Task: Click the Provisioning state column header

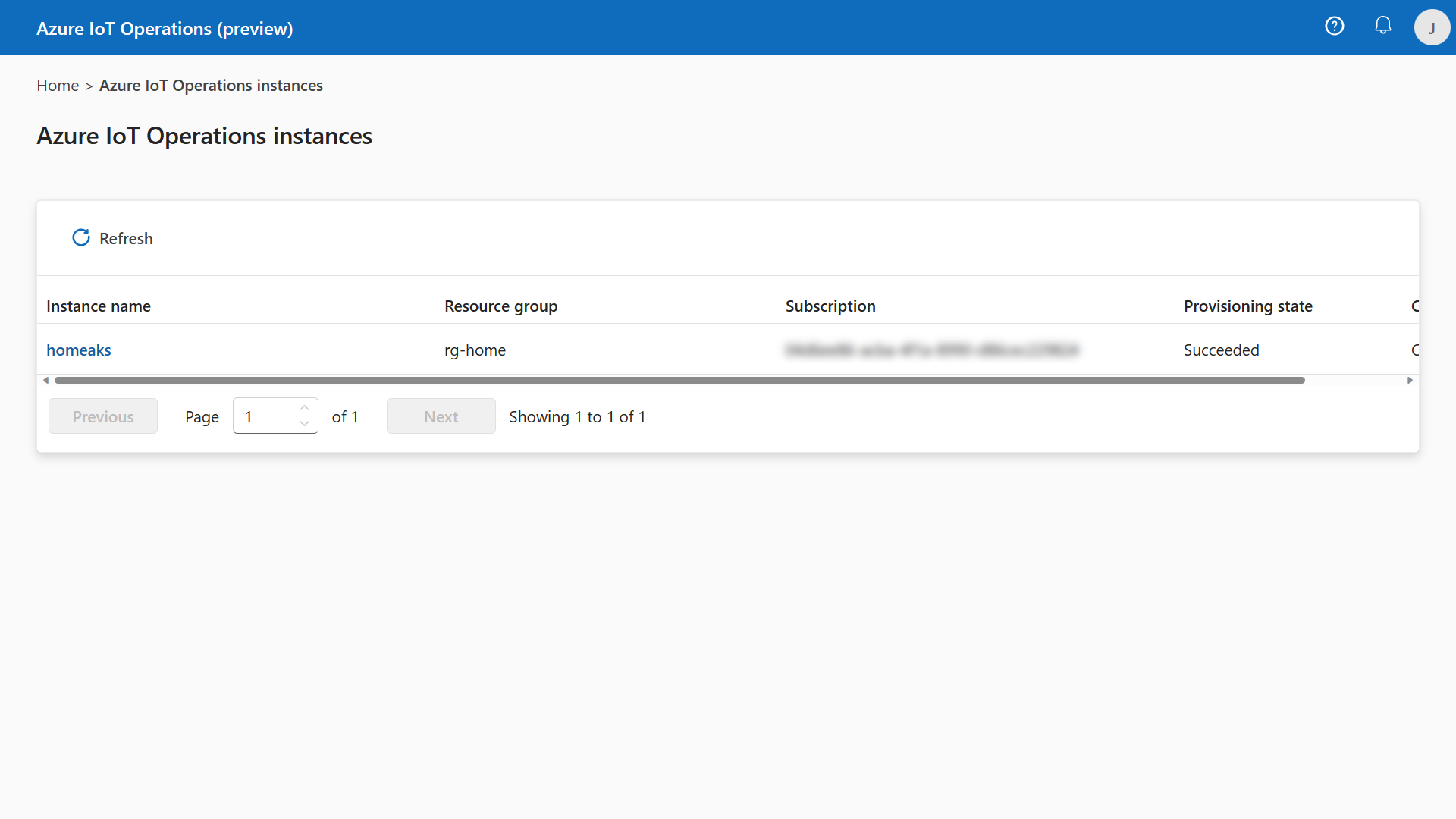Action: (x=1248, y=306)
